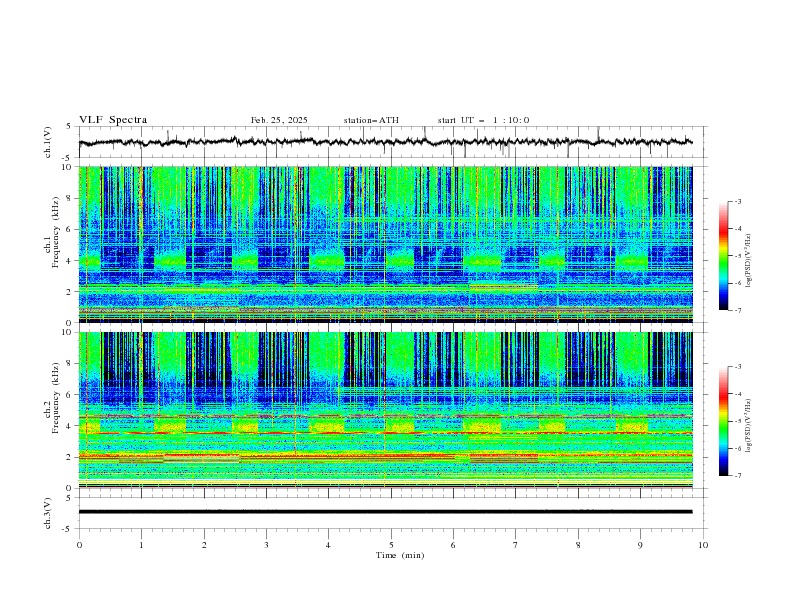Click the time axis tick label "2"
792x612 pixels.
coord(204,545)
